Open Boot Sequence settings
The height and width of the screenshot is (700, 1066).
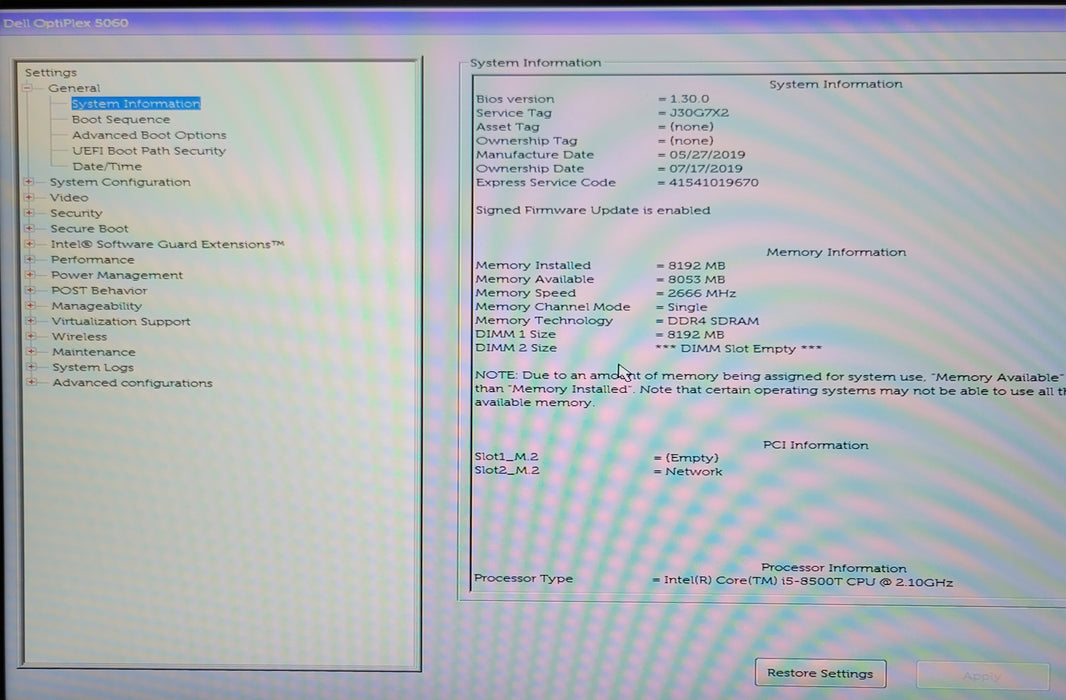[x=121, y=119]
